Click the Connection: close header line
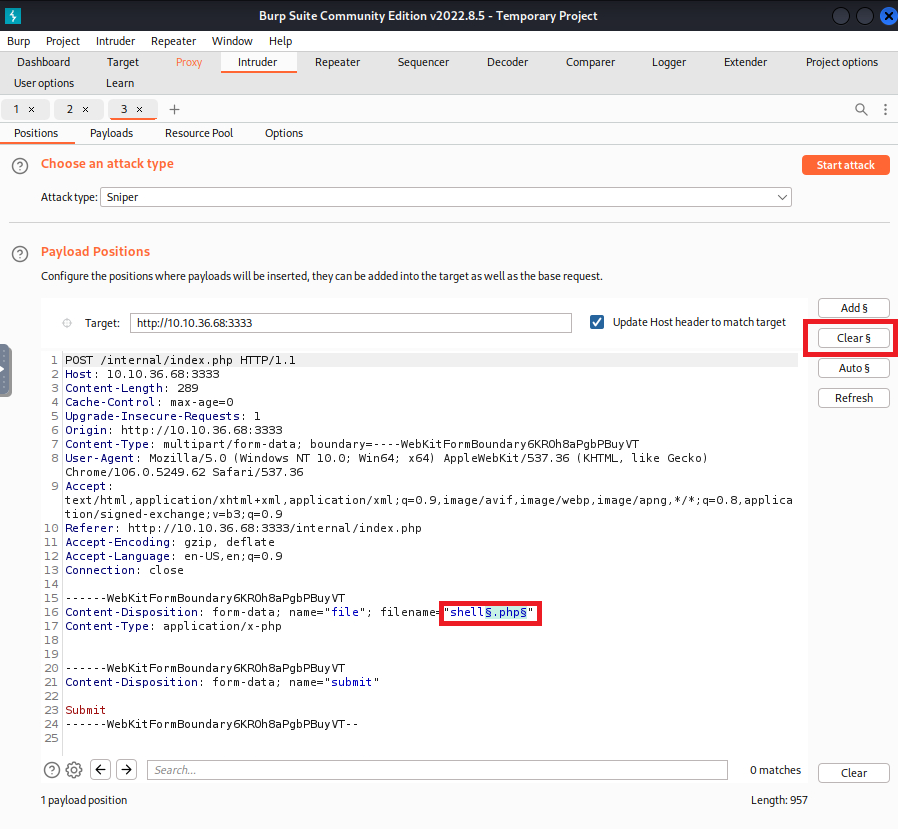Viewport: 898px width, 829px height. click(x=124, y=570)
